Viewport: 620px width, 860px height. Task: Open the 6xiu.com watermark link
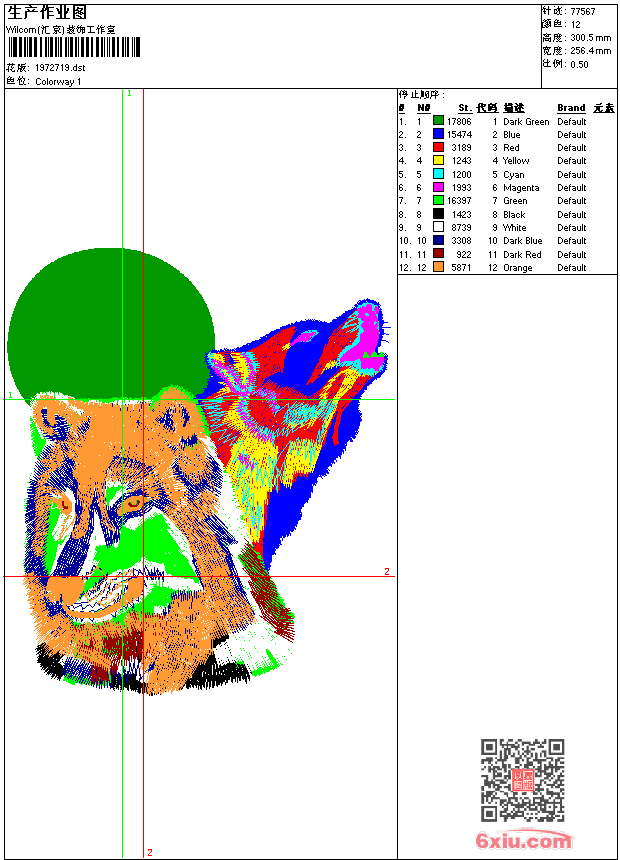[524, 840]
